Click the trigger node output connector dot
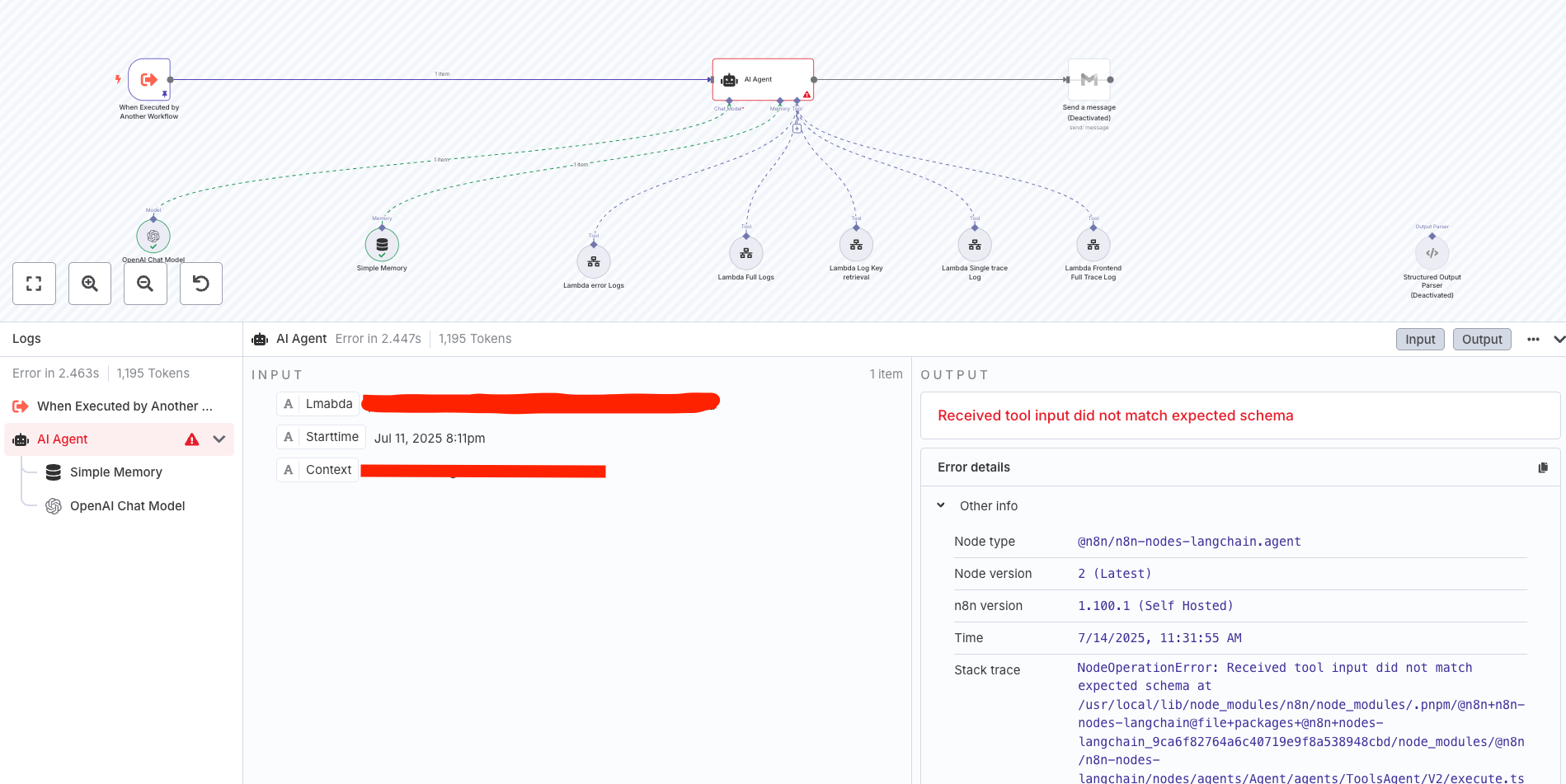Screen dimensions: 1566x784 click(170, 80)
